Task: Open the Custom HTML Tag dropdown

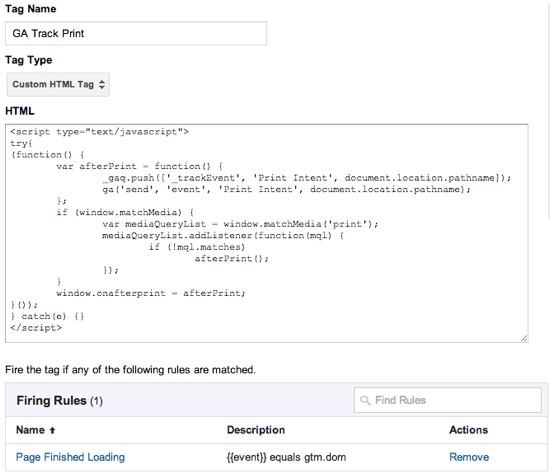Action: click(58, 85)
